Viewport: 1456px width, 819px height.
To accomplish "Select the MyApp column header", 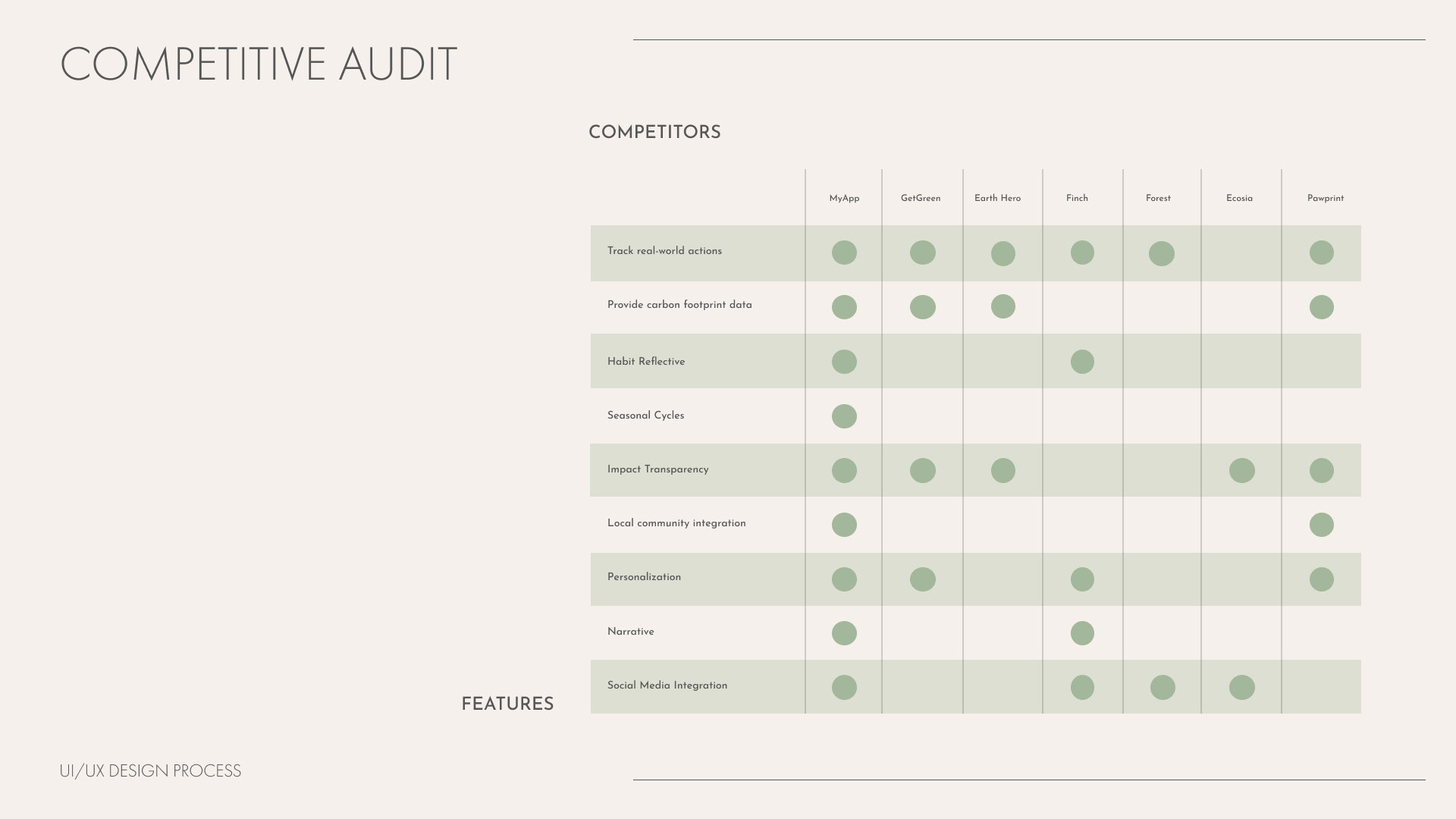I will pyautogui.click(x=844, y=199).
